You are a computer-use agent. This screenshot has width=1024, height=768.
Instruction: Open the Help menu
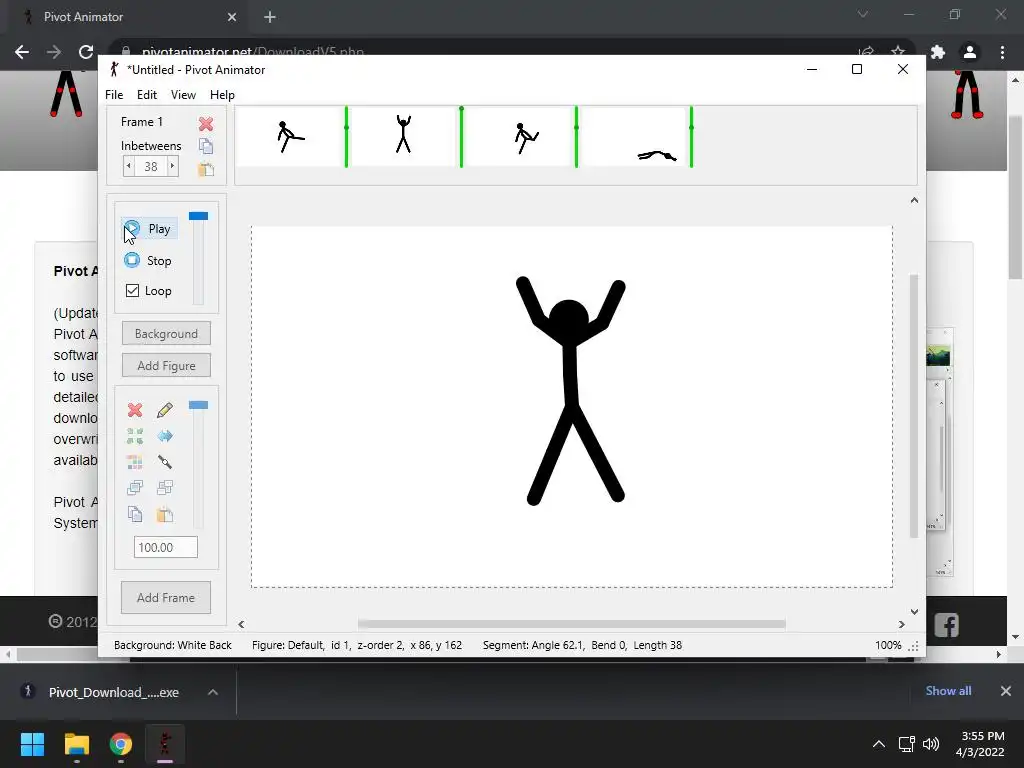222,95
